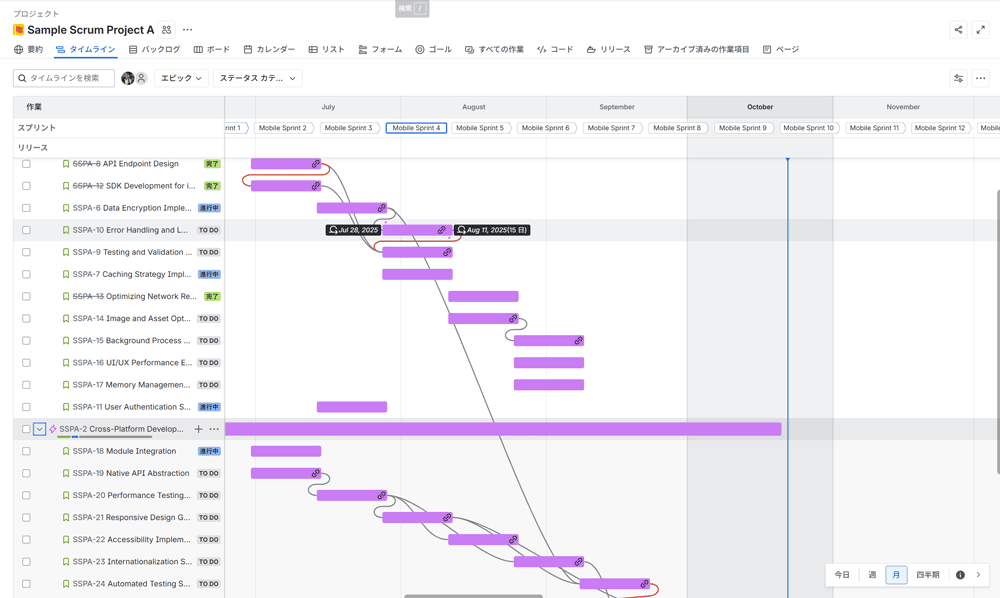This screenshot has width=1000, height=598.
Task: Click the timeline search field
Action: pyautogui.click(x=66, y=78)
